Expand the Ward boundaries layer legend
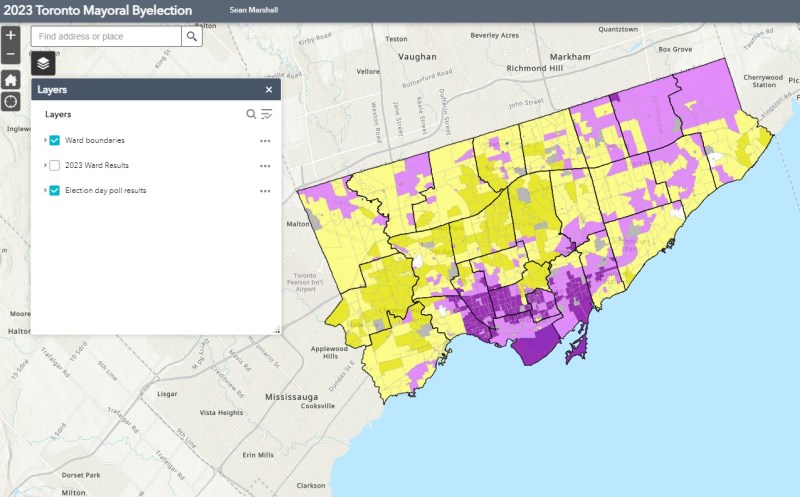The width and height of the screenshot is (800, 497). tap(44, 140)
